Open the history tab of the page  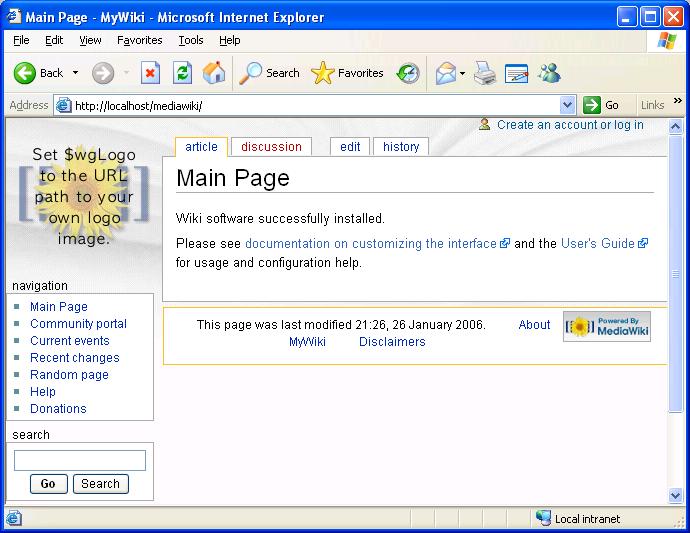coord(401,147)
